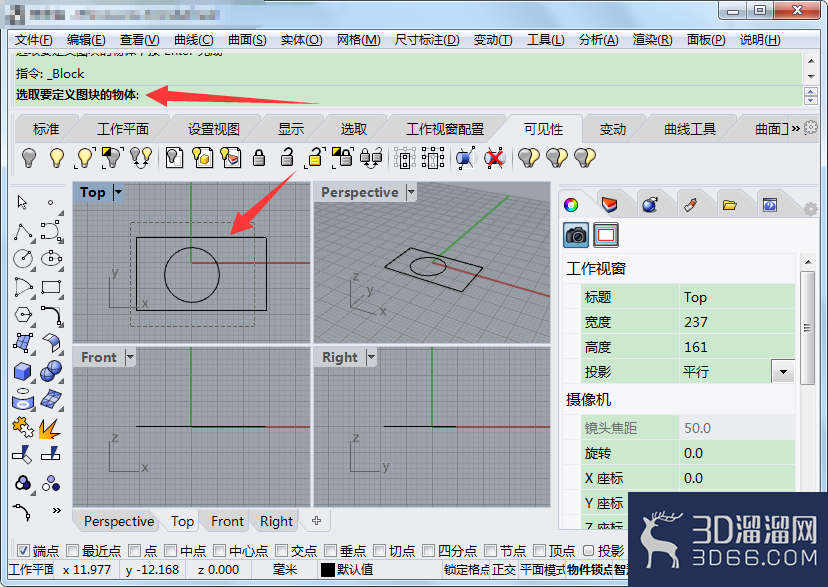Image resolution: width=828 pixels, height=587 pixels.
Task: Click the Hide Objects light bulb icon
Action: pos(29,157)
